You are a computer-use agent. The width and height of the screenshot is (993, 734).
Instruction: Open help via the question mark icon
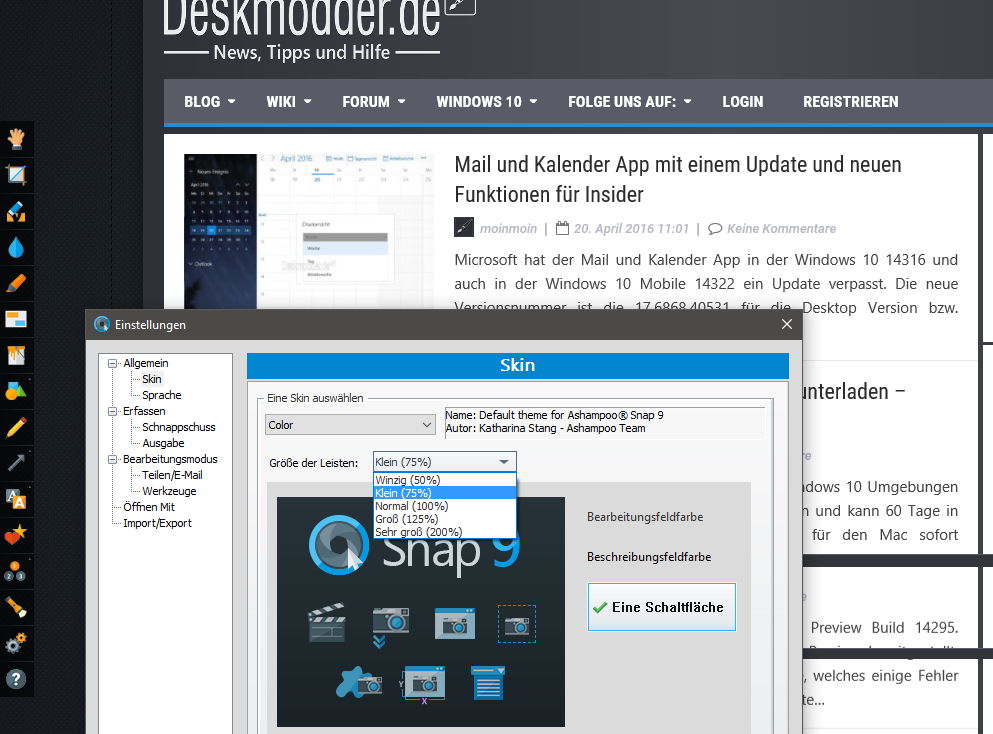click(16, 679)
